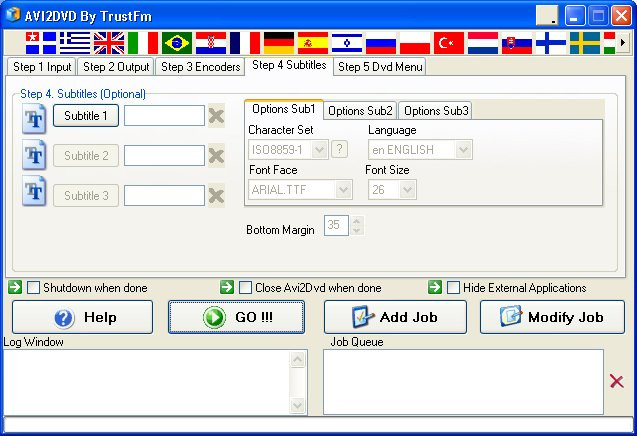Screen dimensions: 637x436
Task: Click the Subtitle 2 file path field
Action: coord(164,156)
